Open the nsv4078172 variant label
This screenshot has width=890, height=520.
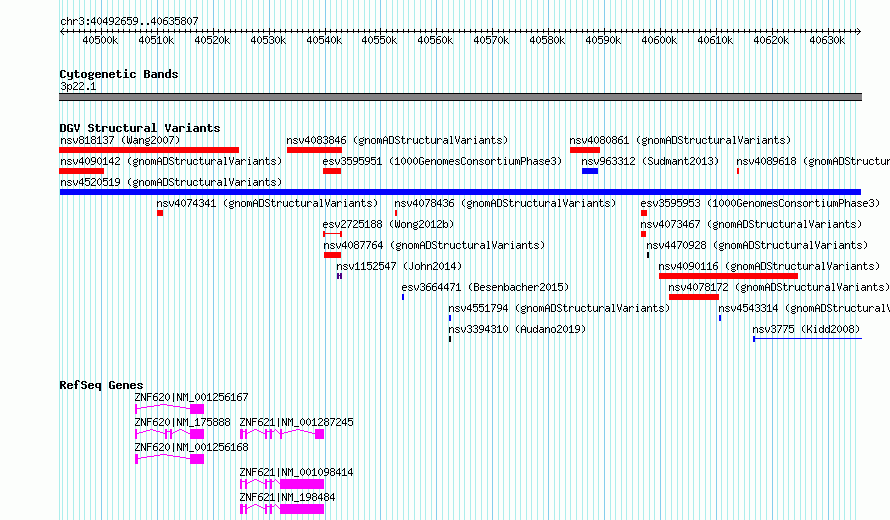tap(779, 287)
